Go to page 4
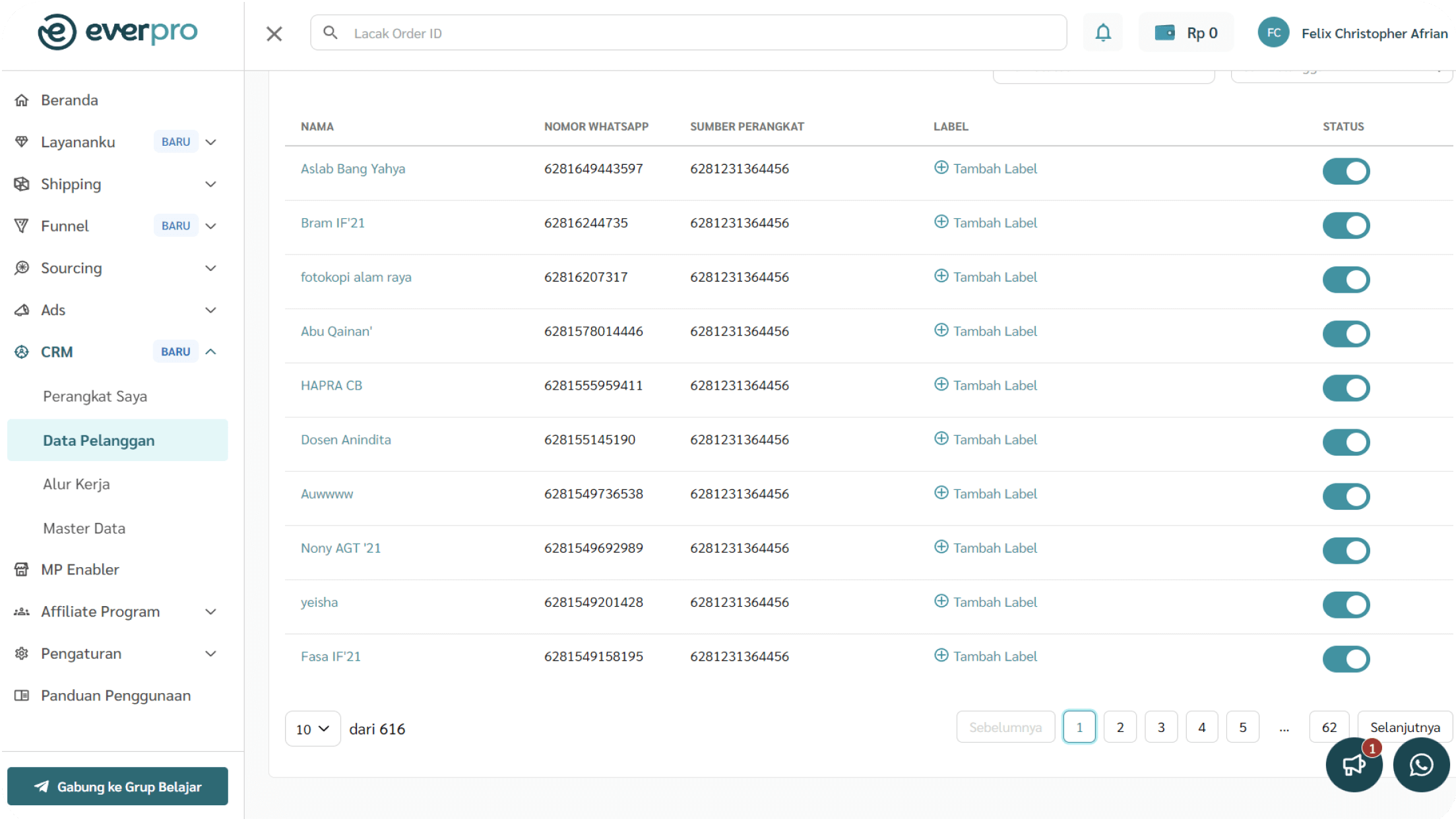 pos(1201,727)
